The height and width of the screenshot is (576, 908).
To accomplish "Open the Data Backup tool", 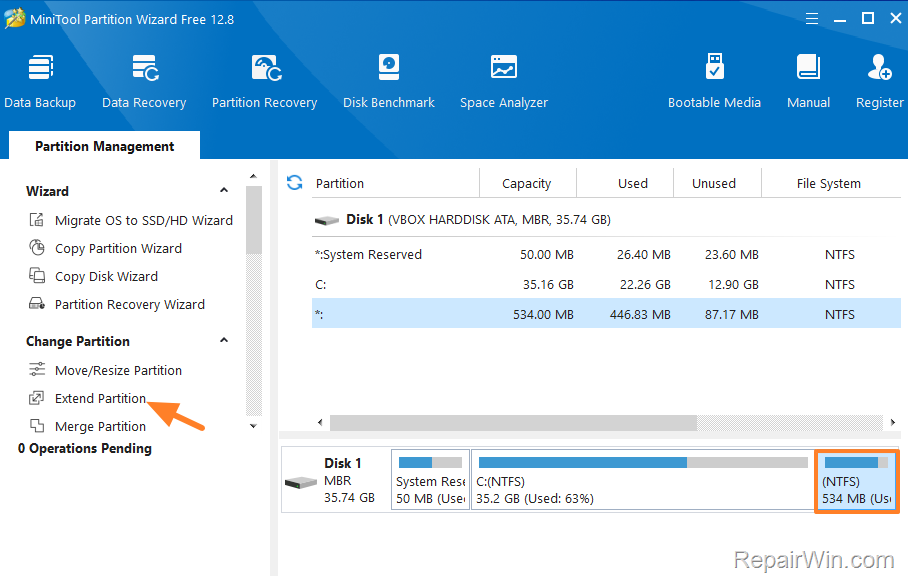I will pos(40,81).
